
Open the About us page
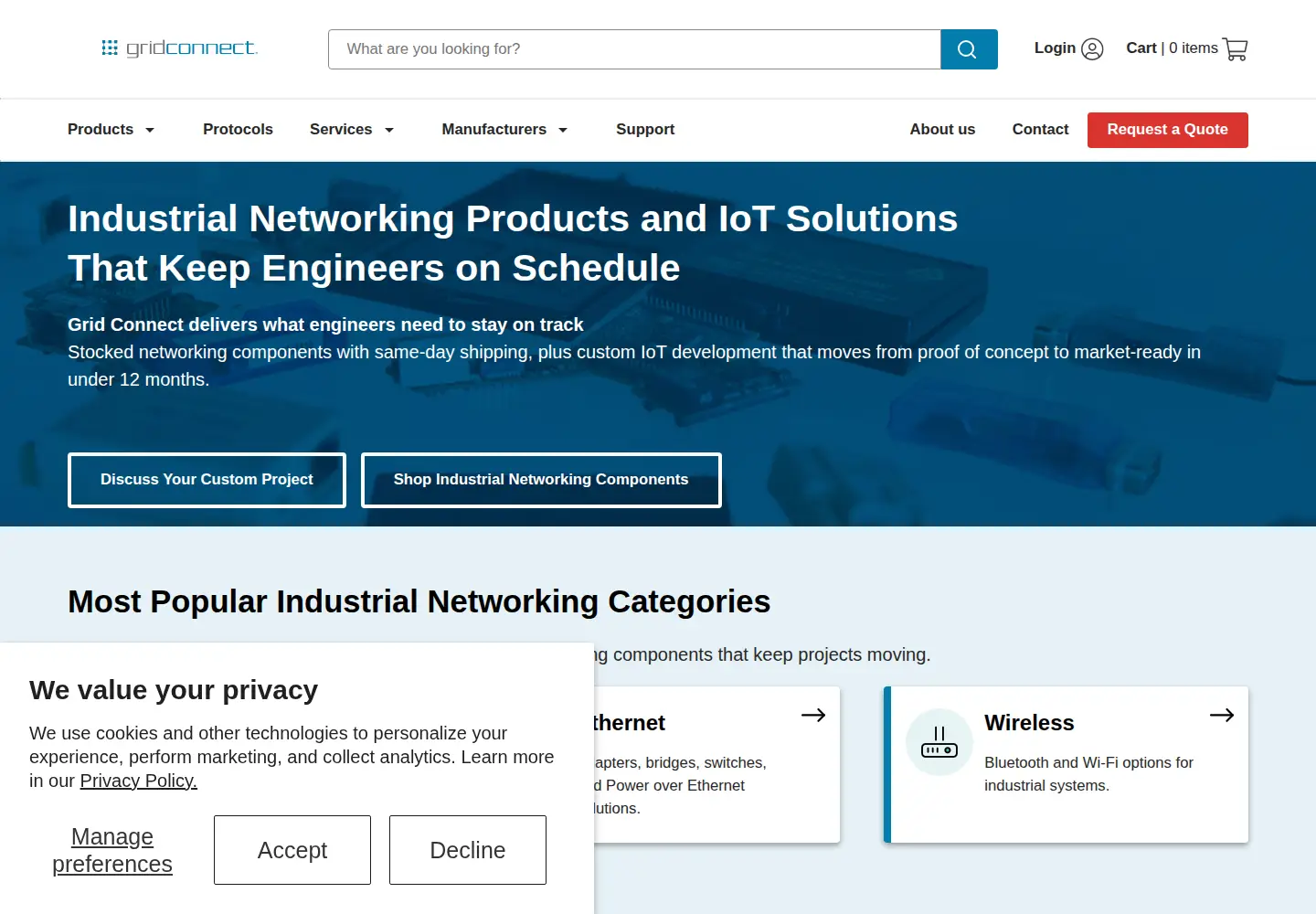(x=942, y=130)
